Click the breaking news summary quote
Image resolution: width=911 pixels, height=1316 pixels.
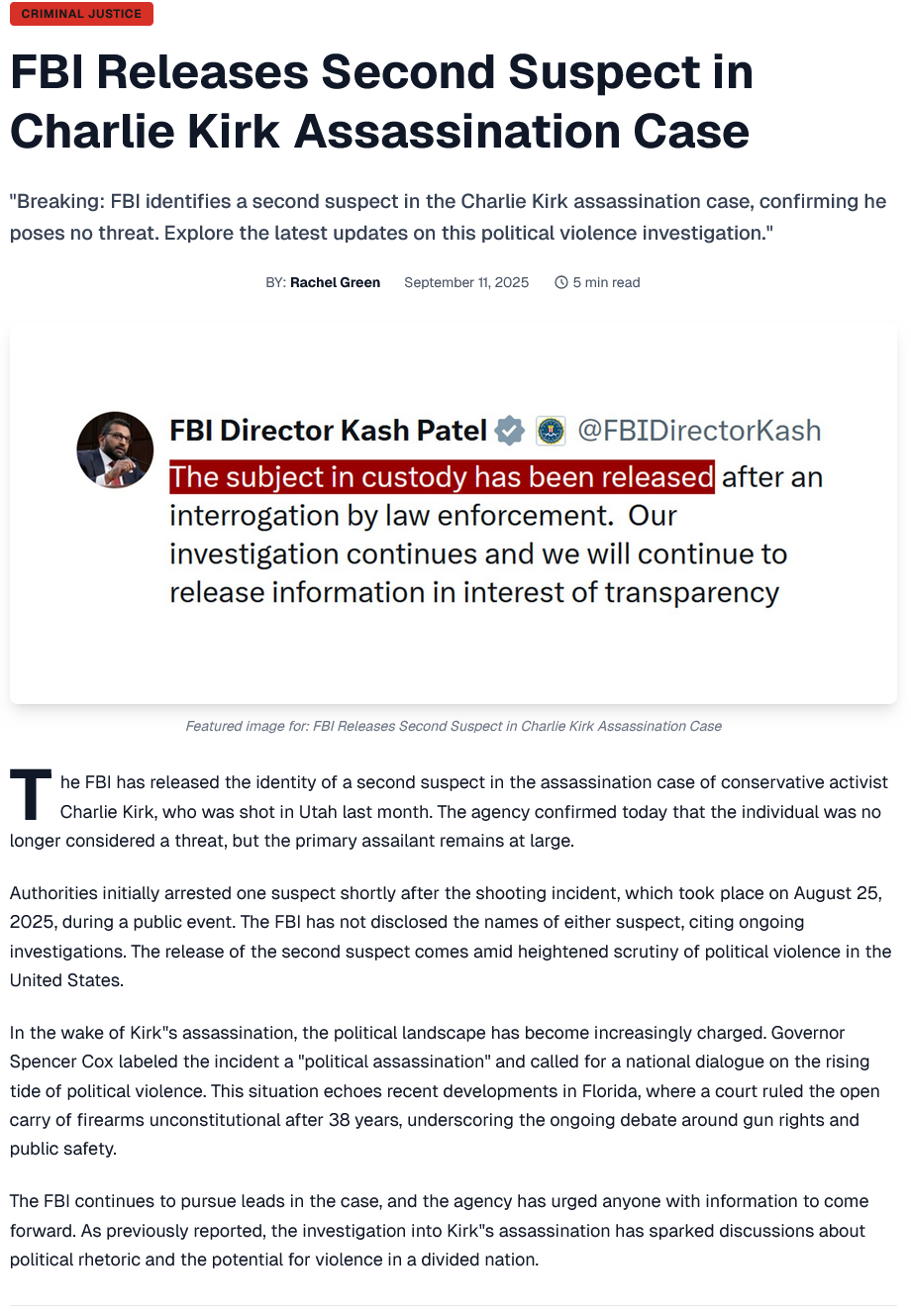click(448, 218)
